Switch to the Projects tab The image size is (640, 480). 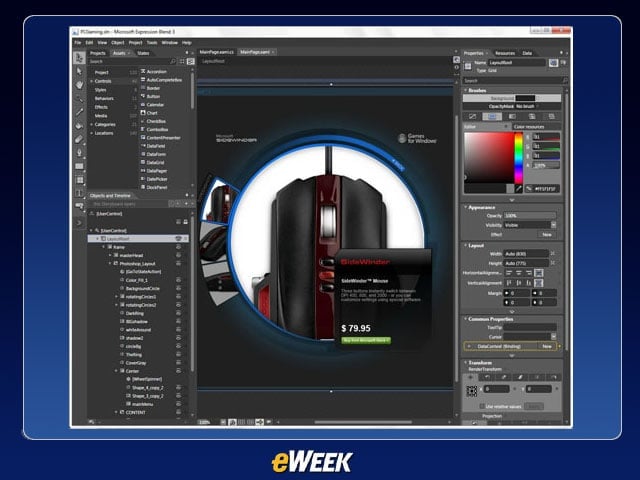tap(98, 53)
